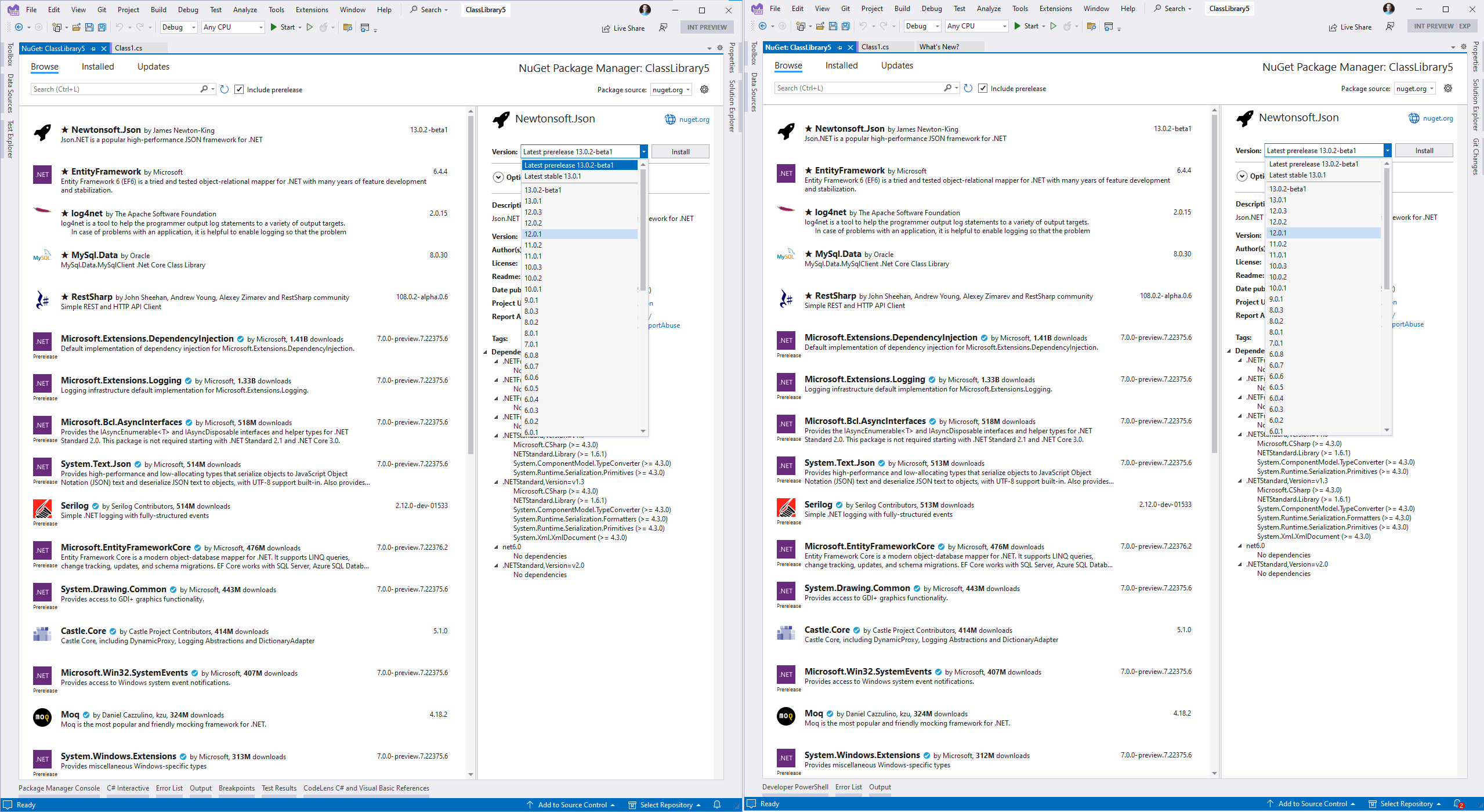Viewport: 1484px width, 812px height.
Task: Click Install button in right window
Action: tap(1424, 151)
